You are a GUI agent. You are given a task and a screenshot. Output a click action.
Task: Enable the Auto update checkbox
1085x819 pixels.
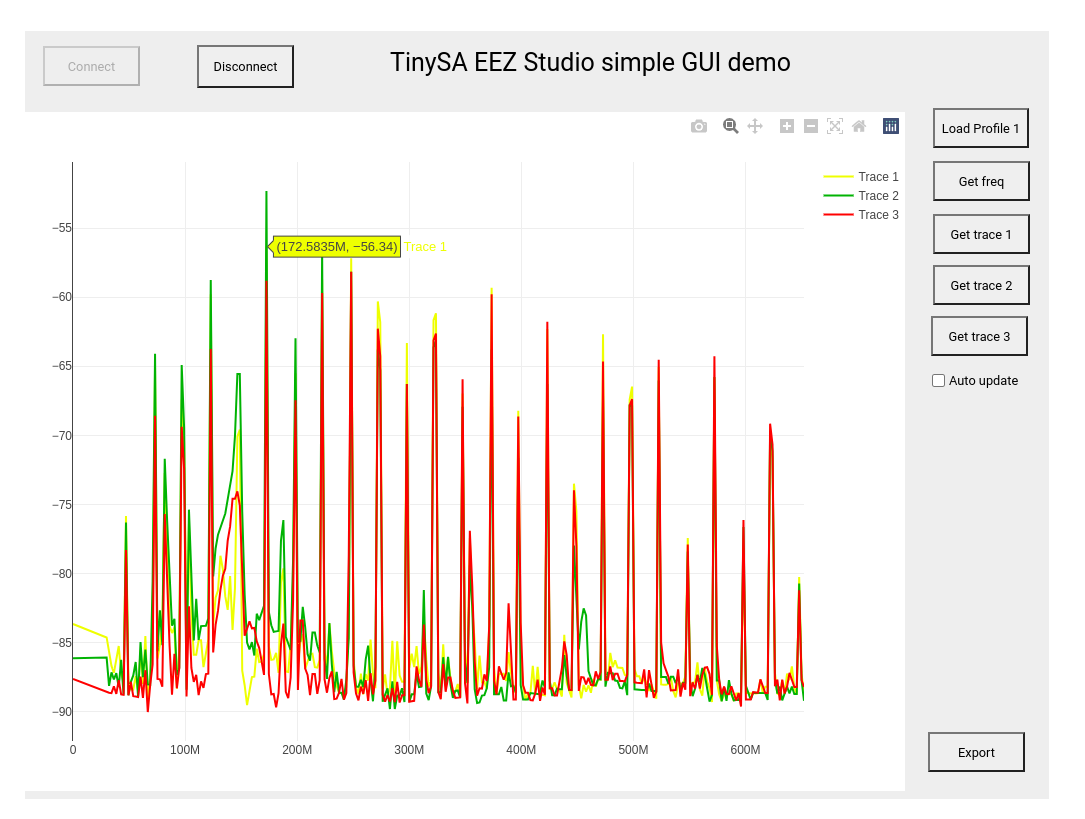(938, 380)
